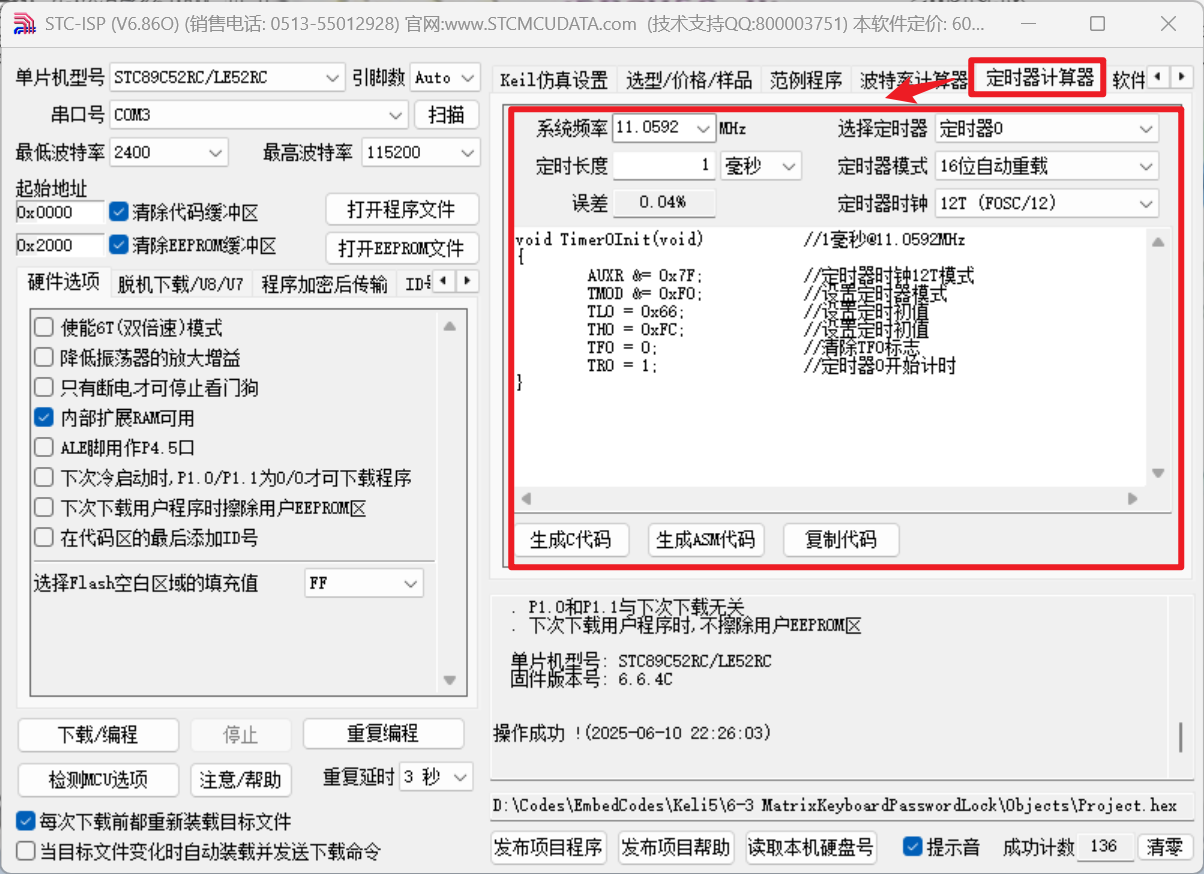Click 读取本机硬盘号 button
This screenshot has width=1204, height=874.
point(811,847)
